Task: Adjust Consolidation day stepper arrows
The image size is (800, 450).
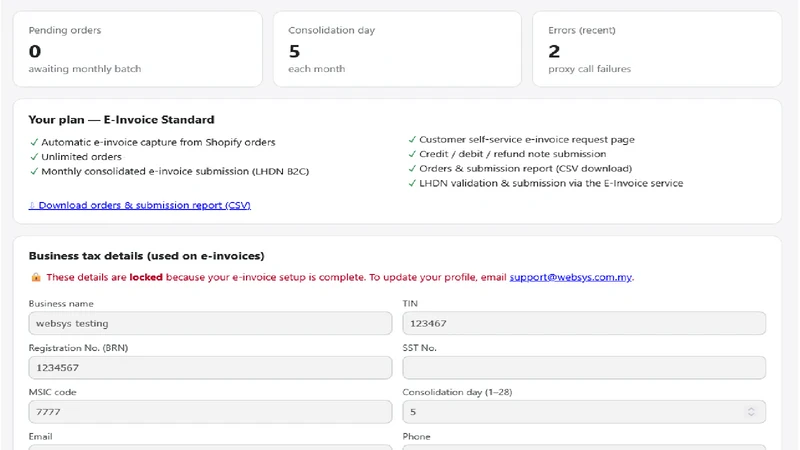Action: [751, 412]
